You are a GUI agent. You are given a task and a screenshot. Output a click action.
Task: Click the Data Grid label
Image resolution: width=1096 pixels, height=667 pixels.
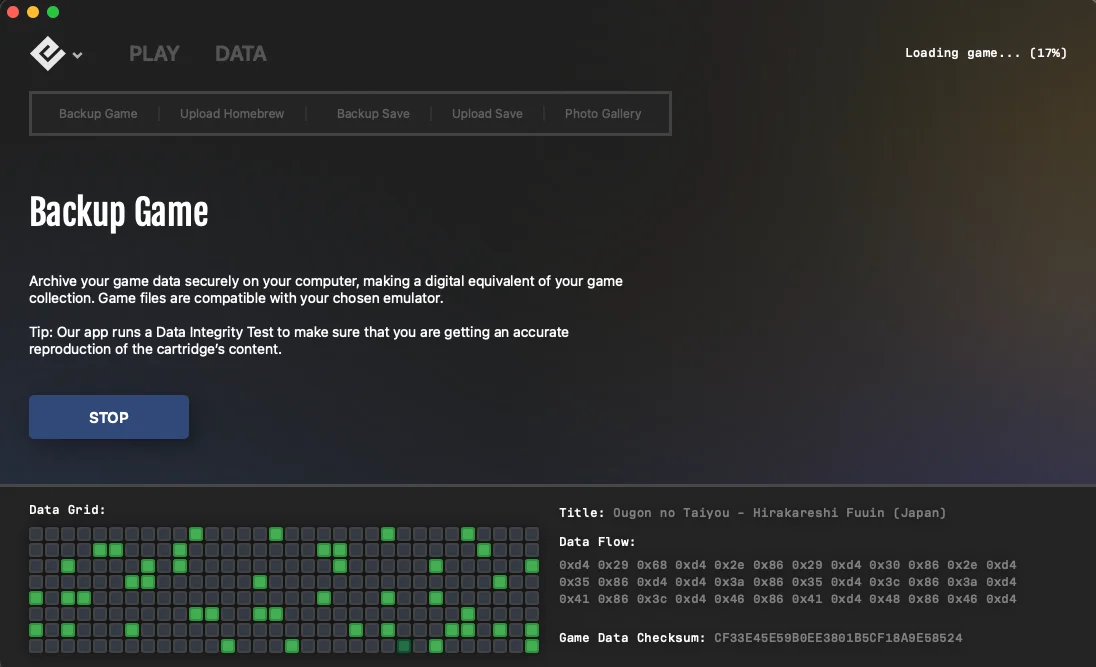click(67, 510)
